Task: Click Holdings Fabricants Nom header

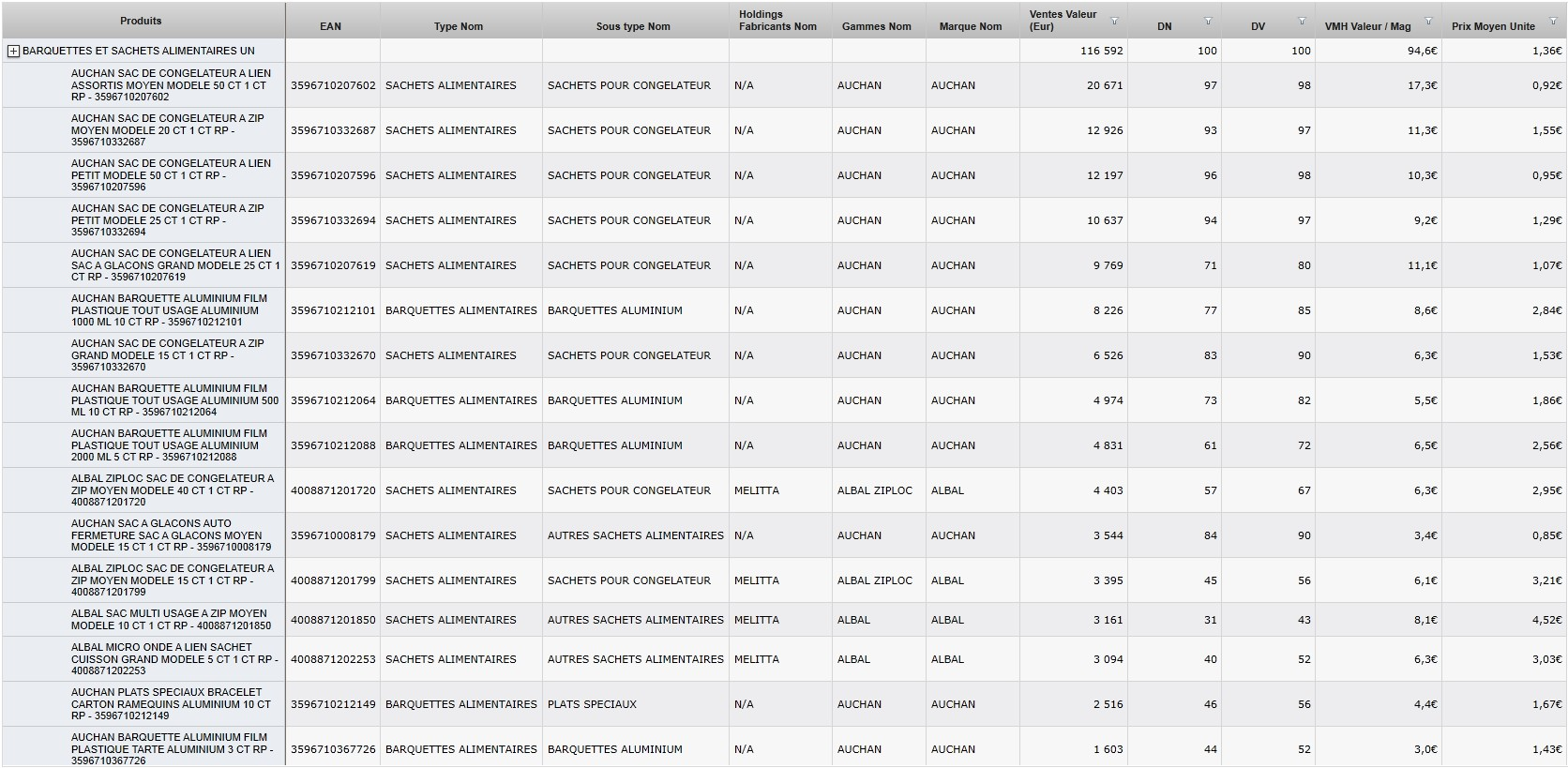Action: click(777, 21)
